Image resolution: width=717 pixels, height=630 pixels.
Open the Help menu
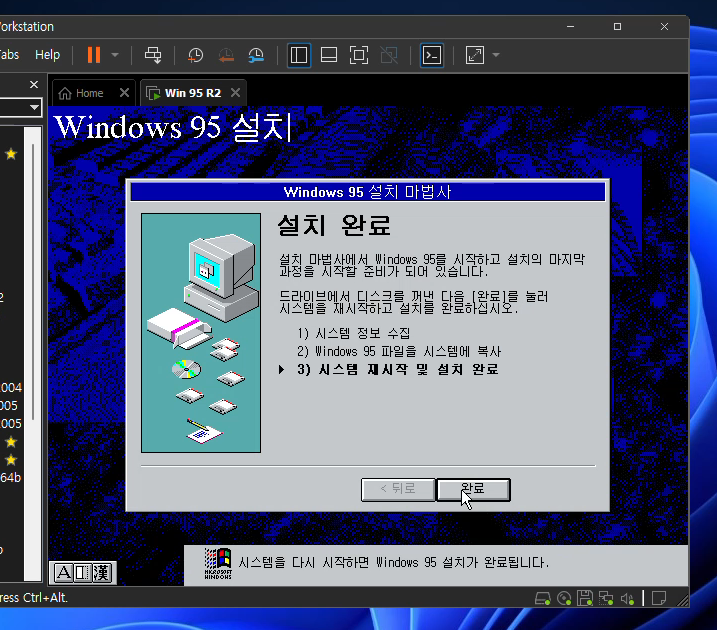pyautogui.click(x=48, y=55)
